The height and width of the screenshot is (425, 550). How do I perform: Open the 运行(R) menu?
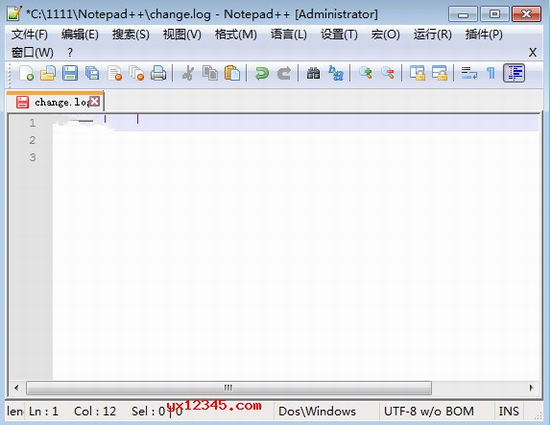(x=432, y=34)
